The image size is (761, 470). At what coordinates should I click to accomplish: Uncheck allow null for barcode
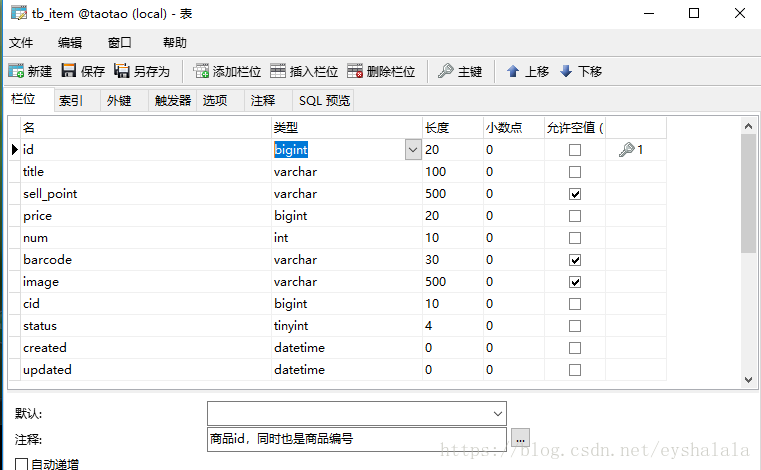click(575, 260)
